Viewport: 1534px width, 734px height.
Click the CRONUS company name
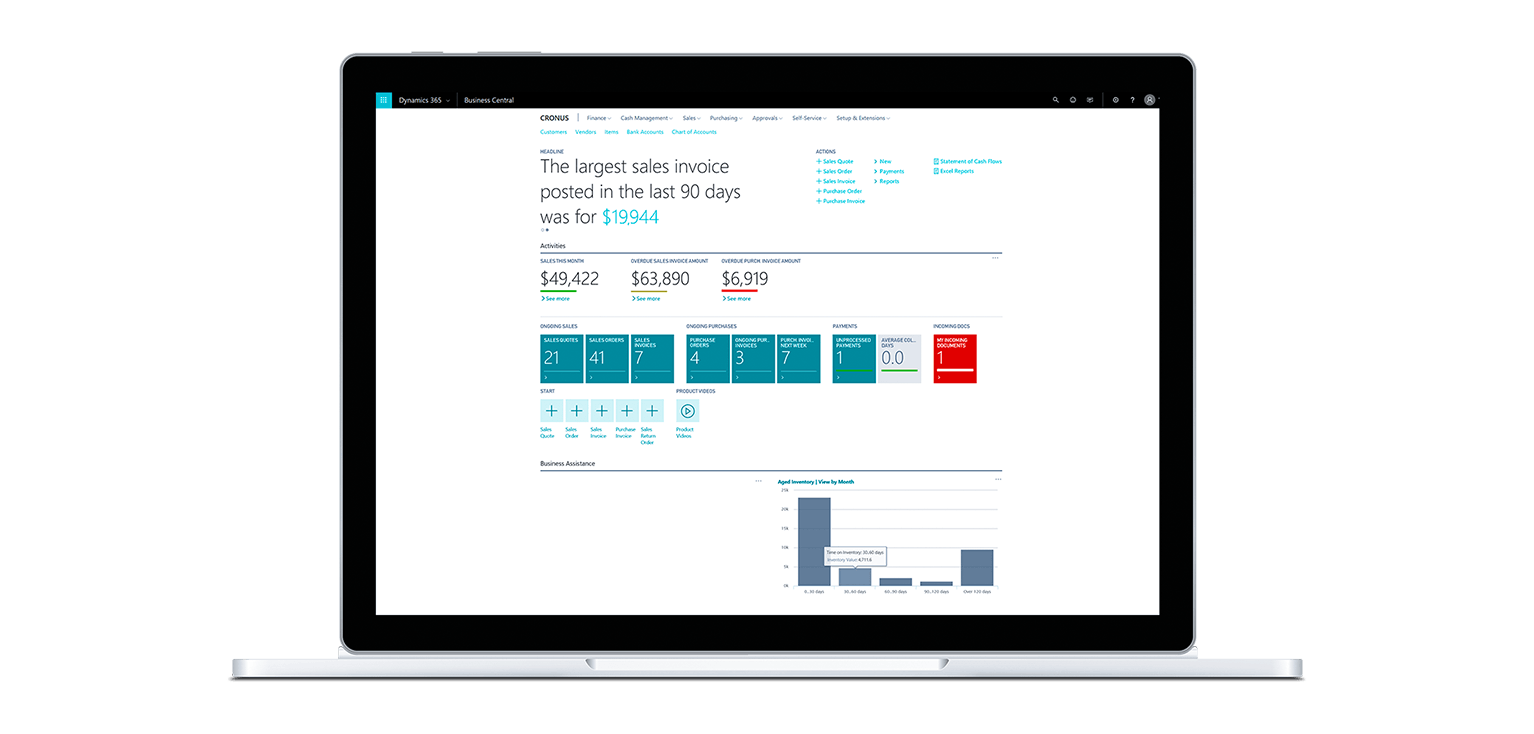554,118
